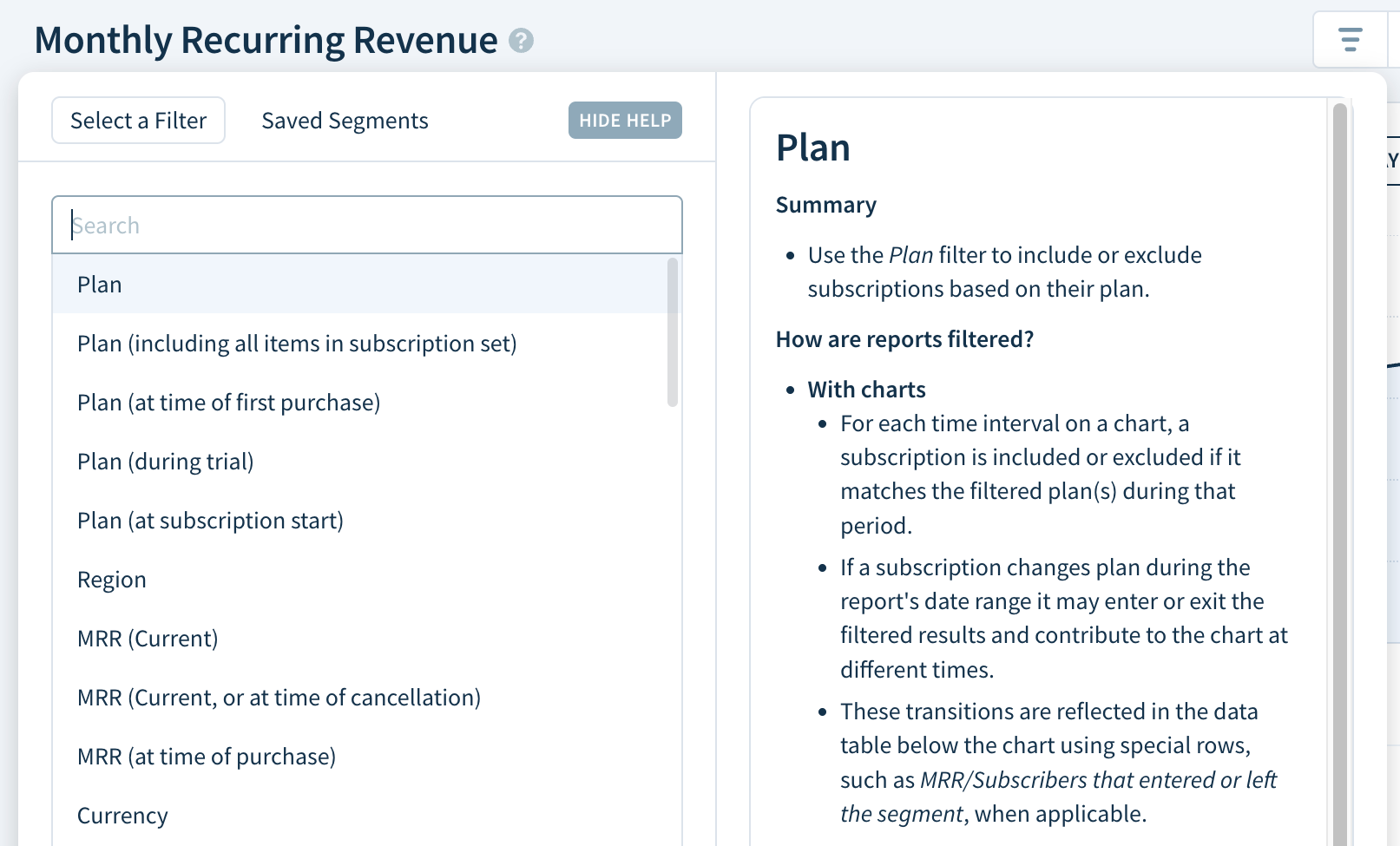The height and width of the screenshot is (846, 1400).
Task: Choose MRR (Current, or at time of cancellation)
Action: pos(279,697)
